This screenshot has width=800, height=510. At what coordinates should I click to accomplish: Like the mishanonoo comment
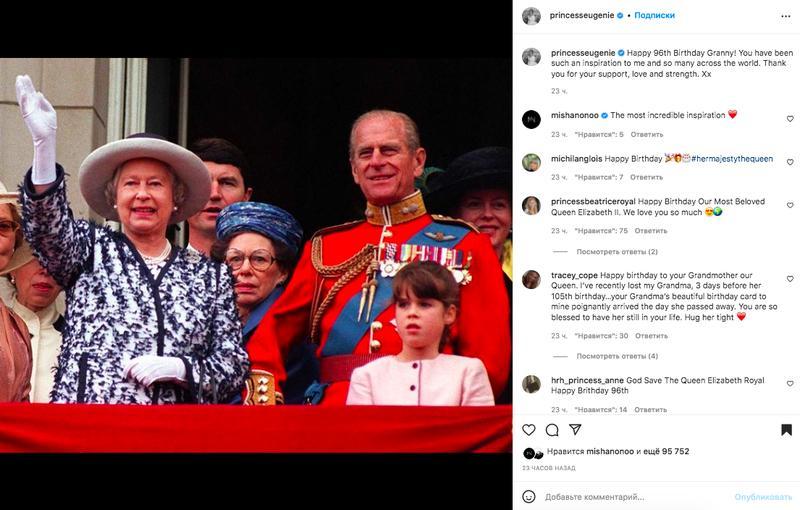pyautogui.click(x=790, y=119)
